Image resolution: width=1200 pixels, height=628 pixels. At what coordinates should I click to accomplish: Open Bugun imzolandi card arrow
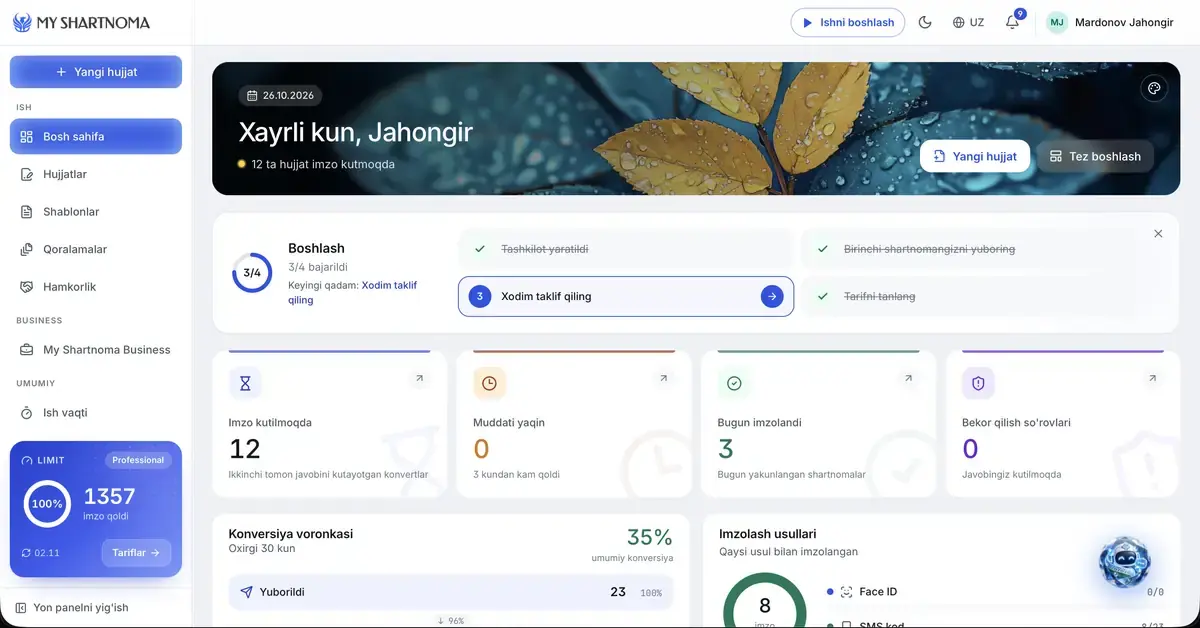click(908, 378)
